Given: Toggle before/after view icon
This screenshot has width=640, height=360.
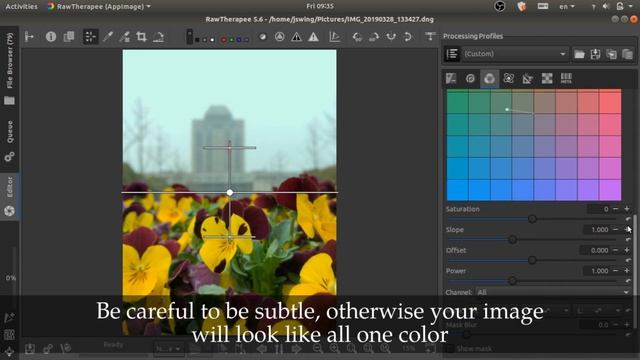Looking at the screenshot, I should (69, 37).
